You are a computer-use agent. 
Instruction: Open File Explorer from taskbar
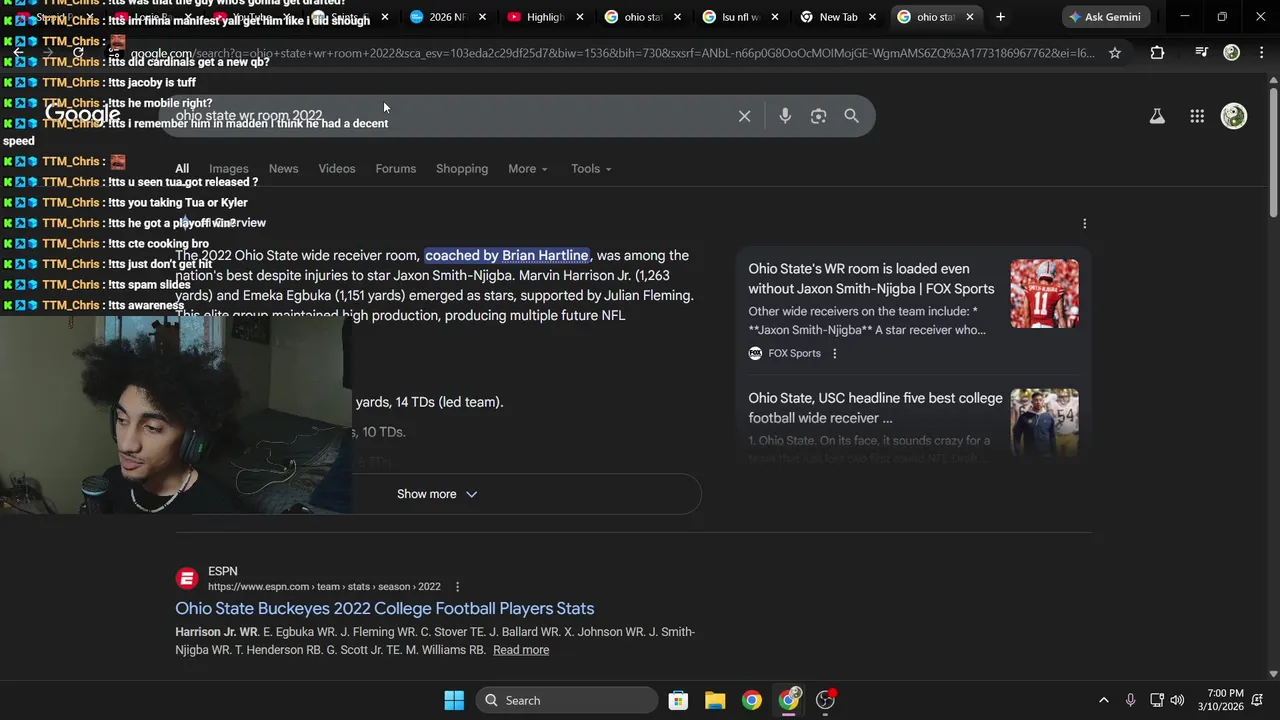715,700
